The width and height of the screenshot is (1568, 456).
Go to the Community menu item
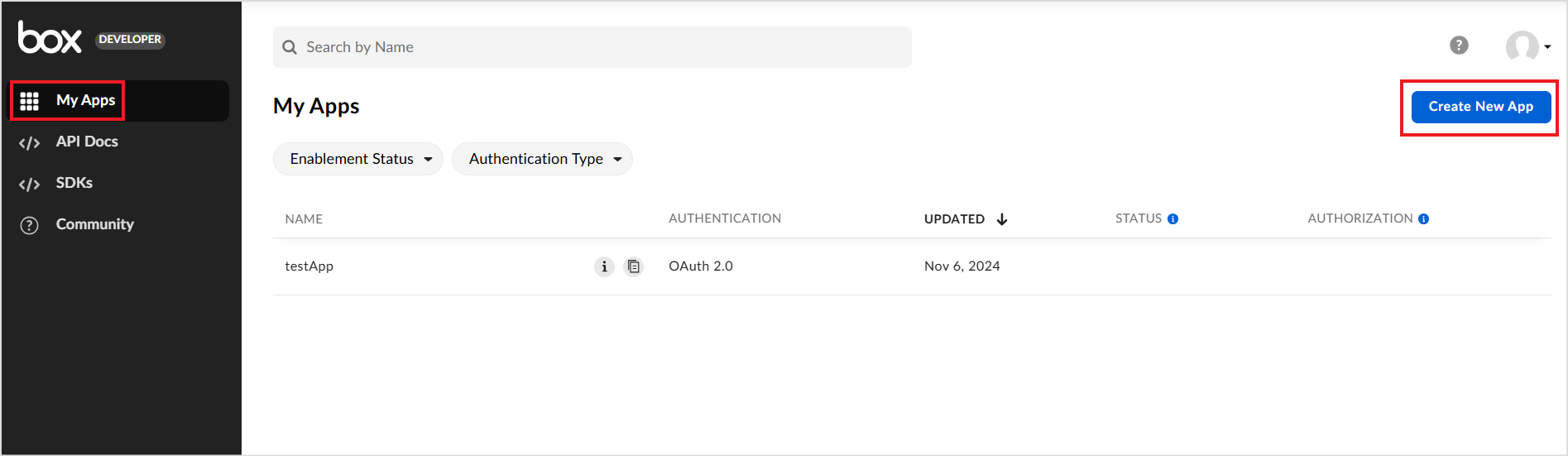(x=94, y=224)
